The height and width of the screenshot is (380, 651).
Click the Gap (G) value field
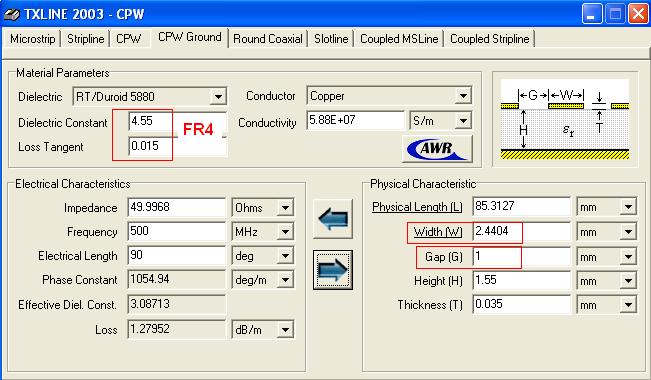[522, 257]
